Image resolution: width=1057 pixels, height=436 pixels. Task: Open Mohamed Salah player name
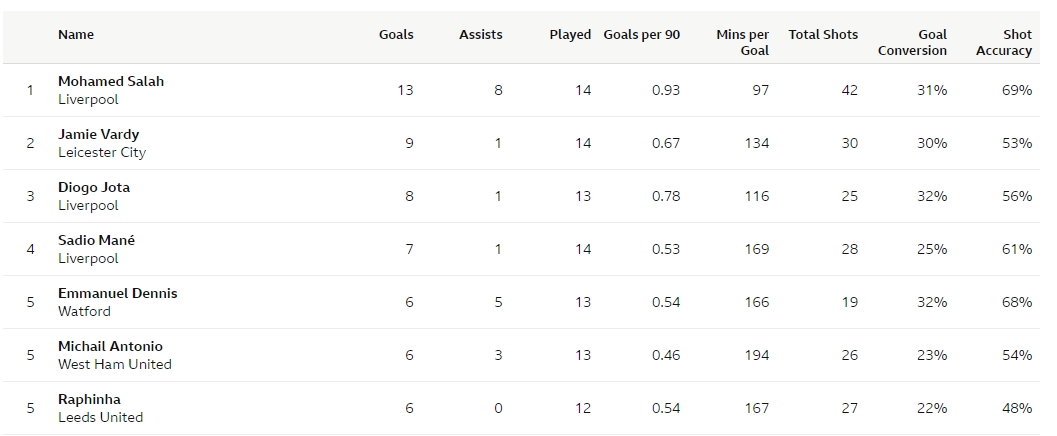pos(111,82)
